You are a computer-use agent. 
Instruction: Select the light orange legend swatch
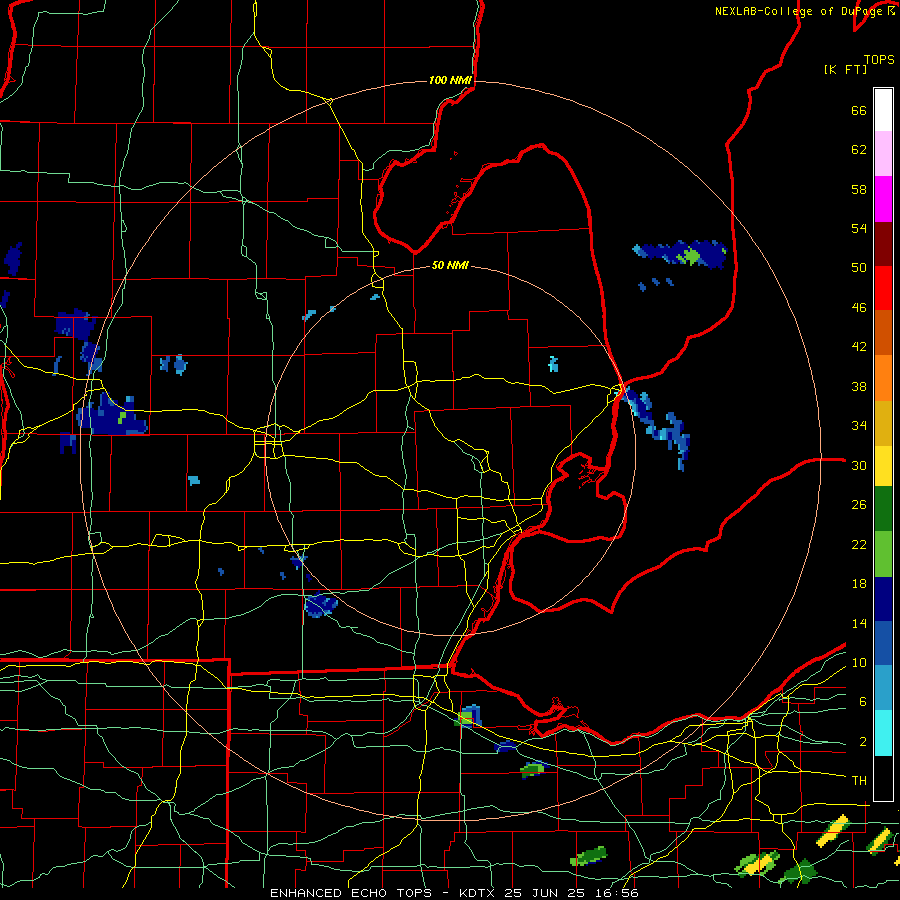(x=883, y=378)
